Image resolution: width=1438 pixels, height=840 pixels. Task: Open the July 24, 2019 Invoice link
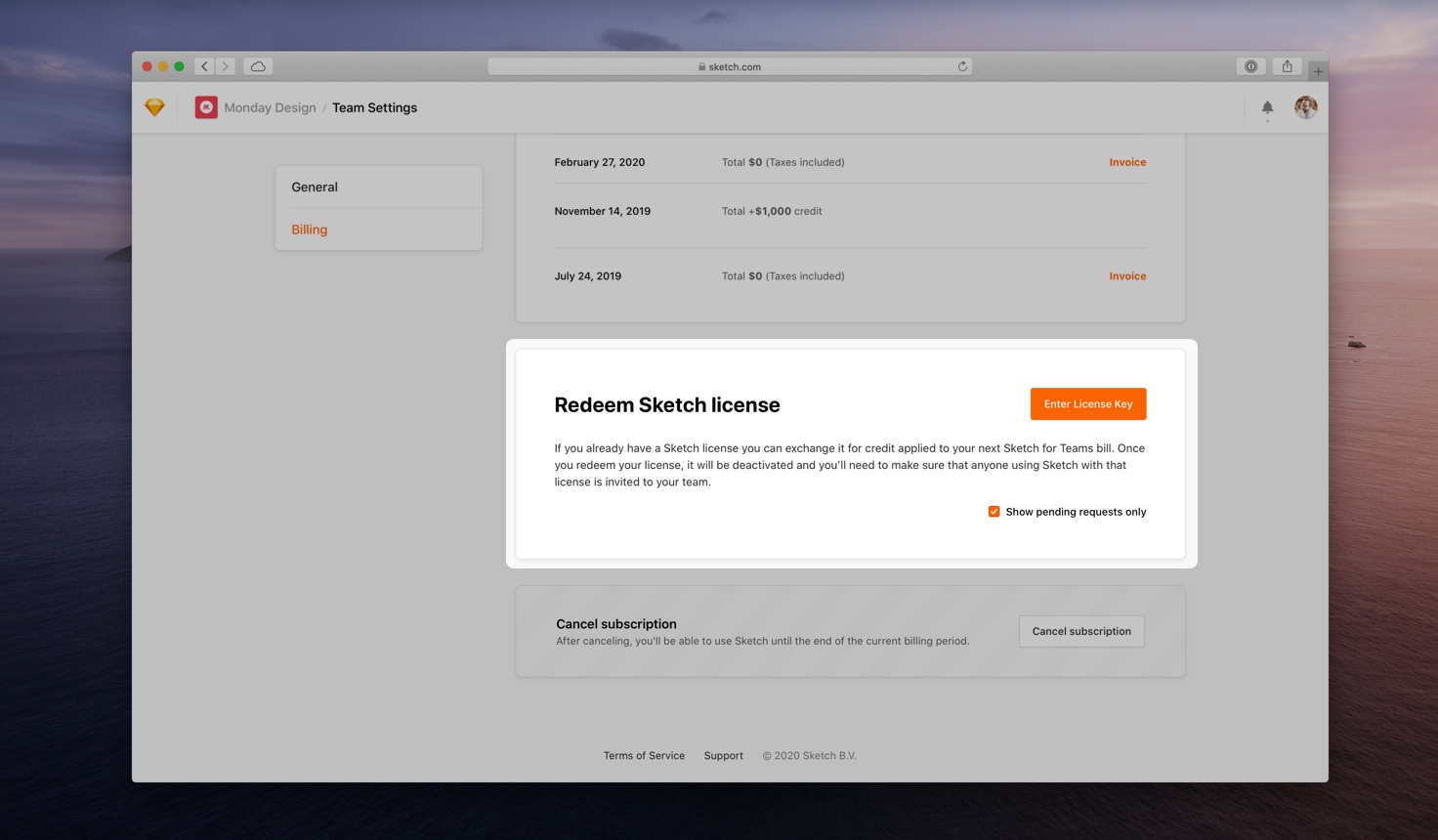click(1127, 276)
